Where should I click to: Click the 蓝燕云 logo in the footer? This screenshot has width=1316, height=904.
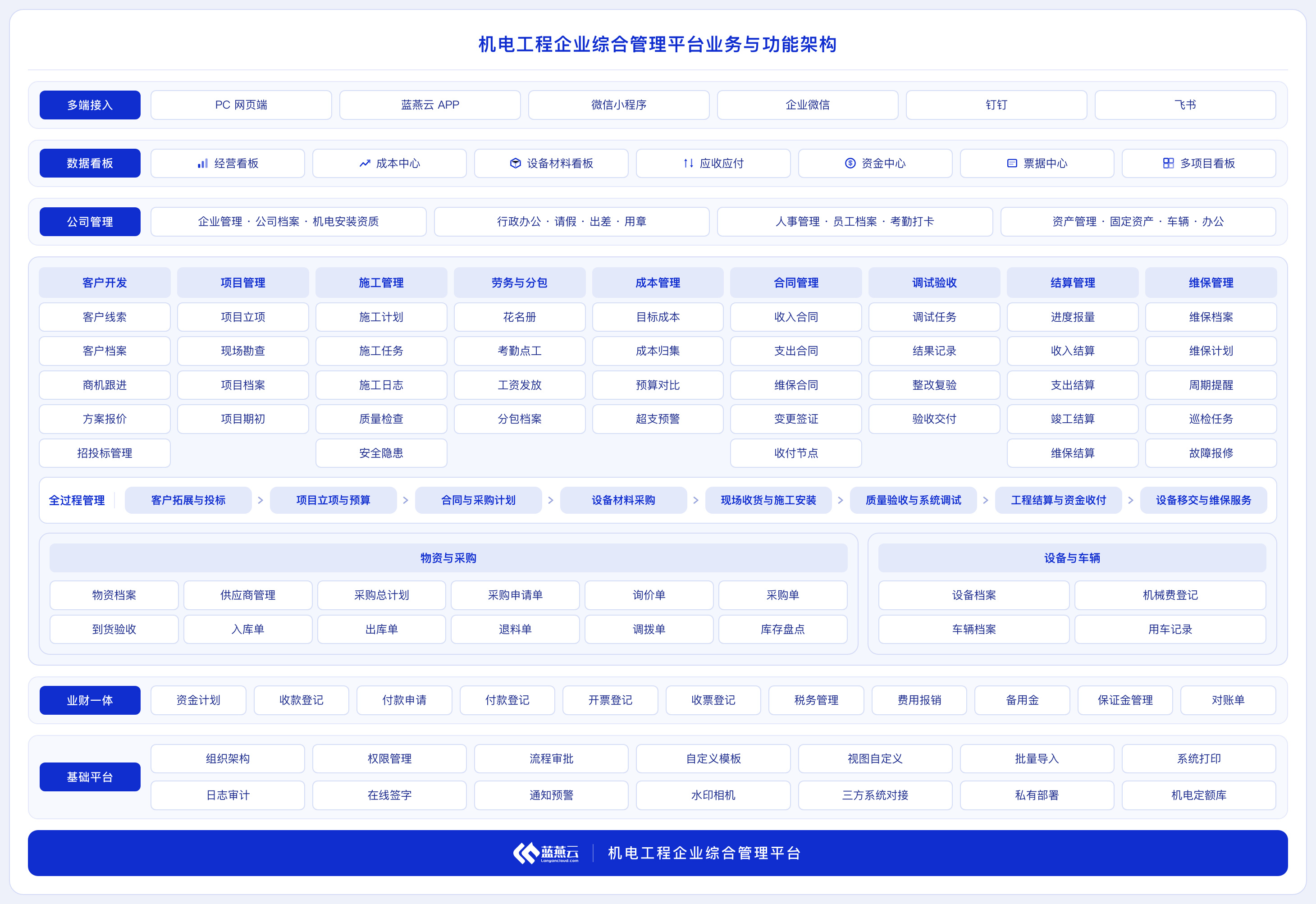pyautogui.click(x=545, y=853)
